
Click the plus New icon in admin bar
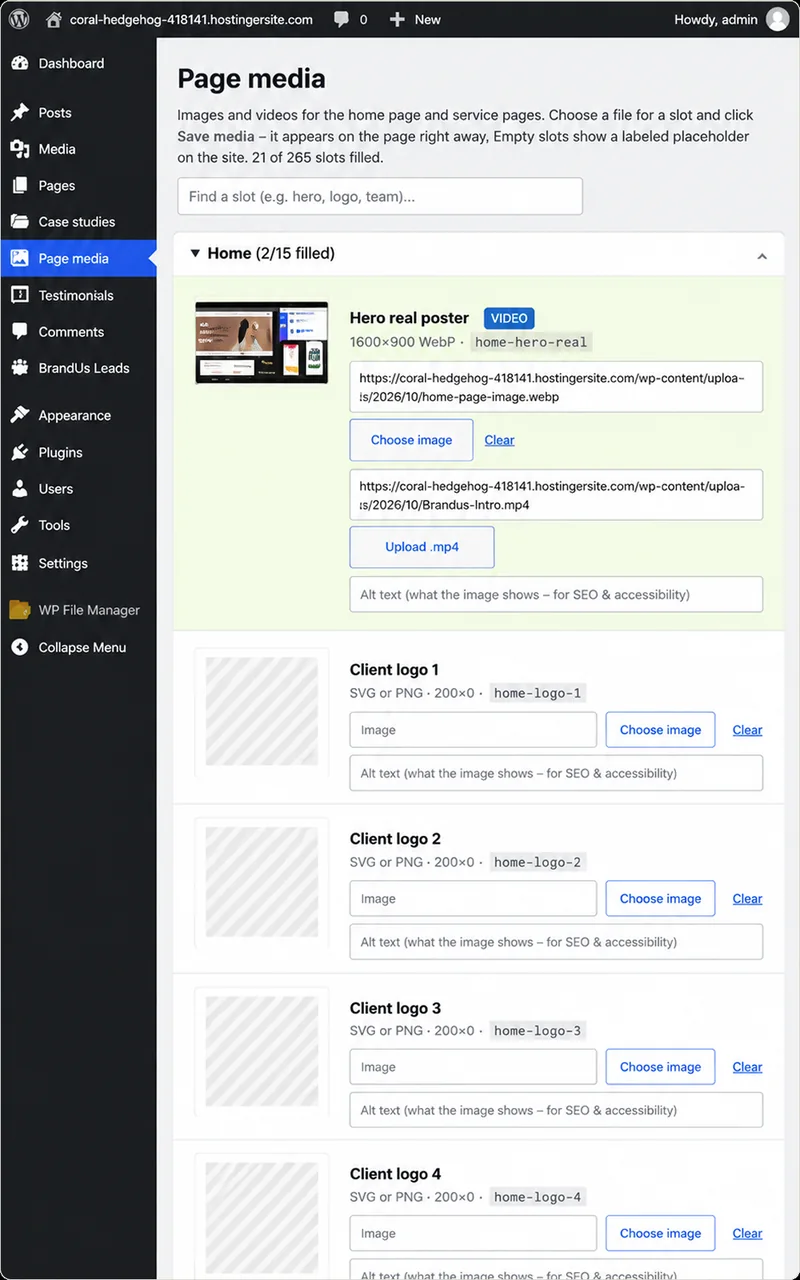pos(397,19)
